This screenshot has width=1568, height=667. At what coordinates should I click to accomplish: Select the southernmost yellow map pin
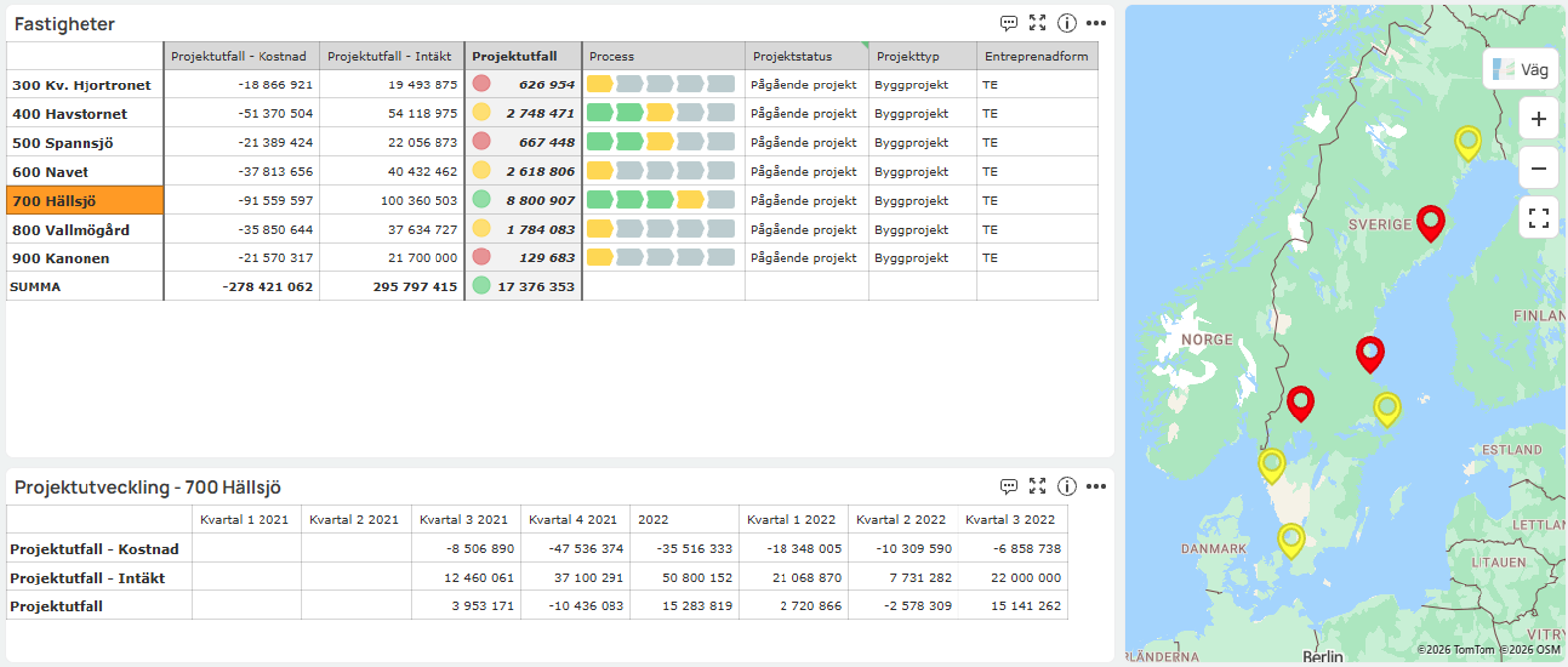pos(1291,540)
